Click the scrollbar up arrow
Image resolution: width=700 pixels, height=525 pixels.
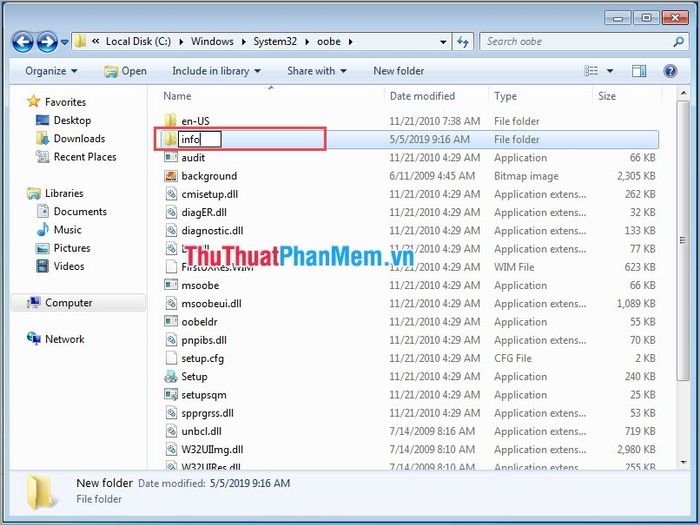tap(683, 93)
